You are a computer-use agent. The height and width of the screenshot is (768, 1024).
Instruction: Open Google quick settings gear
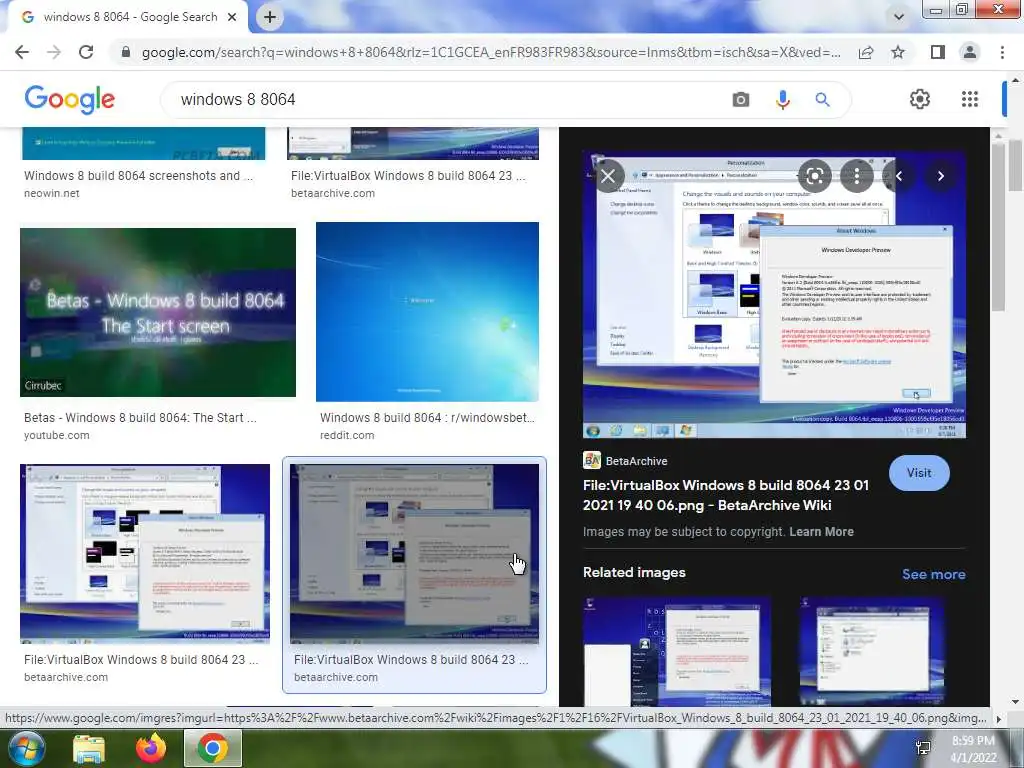(x=920, y=99)
